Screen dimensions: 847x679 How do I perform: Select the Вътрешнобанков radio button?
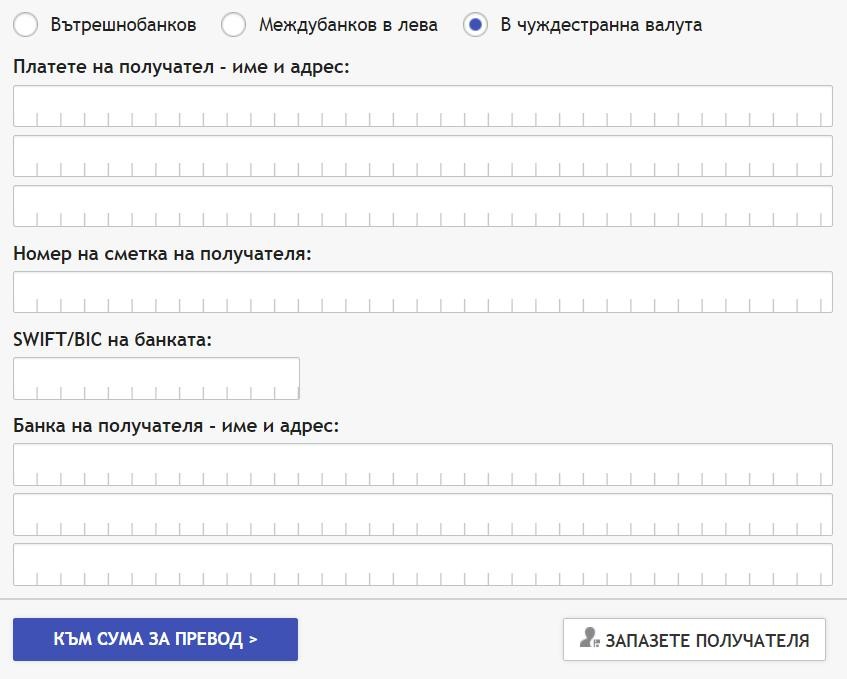tap(25, 25)
